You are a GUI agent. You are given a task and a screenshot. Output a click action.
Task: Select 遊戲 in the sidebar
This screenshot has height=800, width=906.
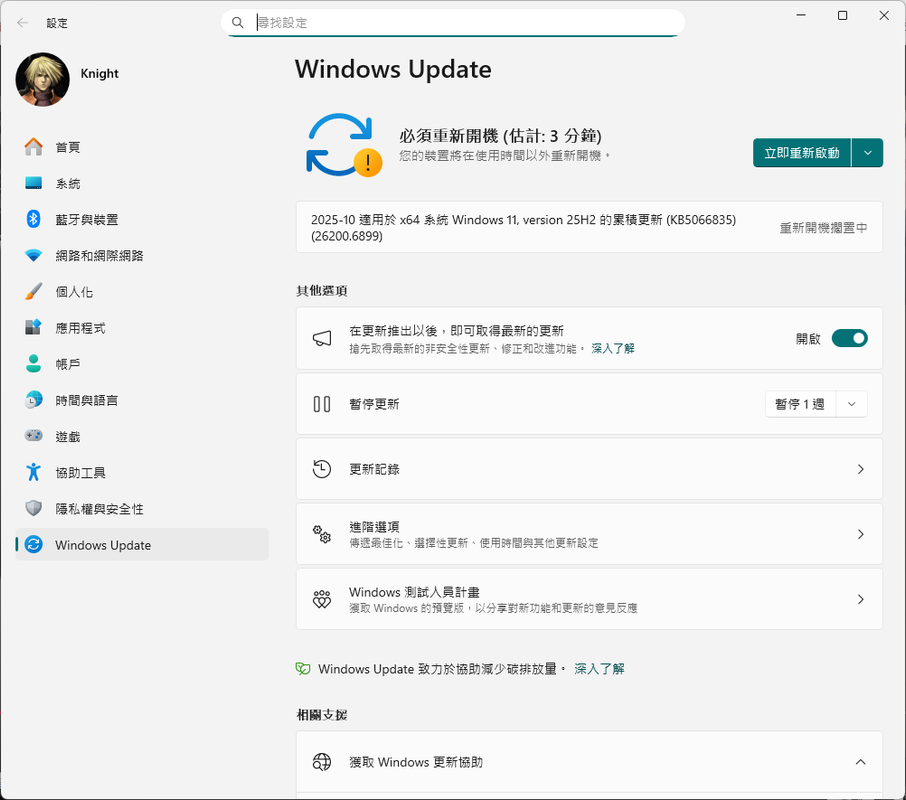(x=142, y=436)
